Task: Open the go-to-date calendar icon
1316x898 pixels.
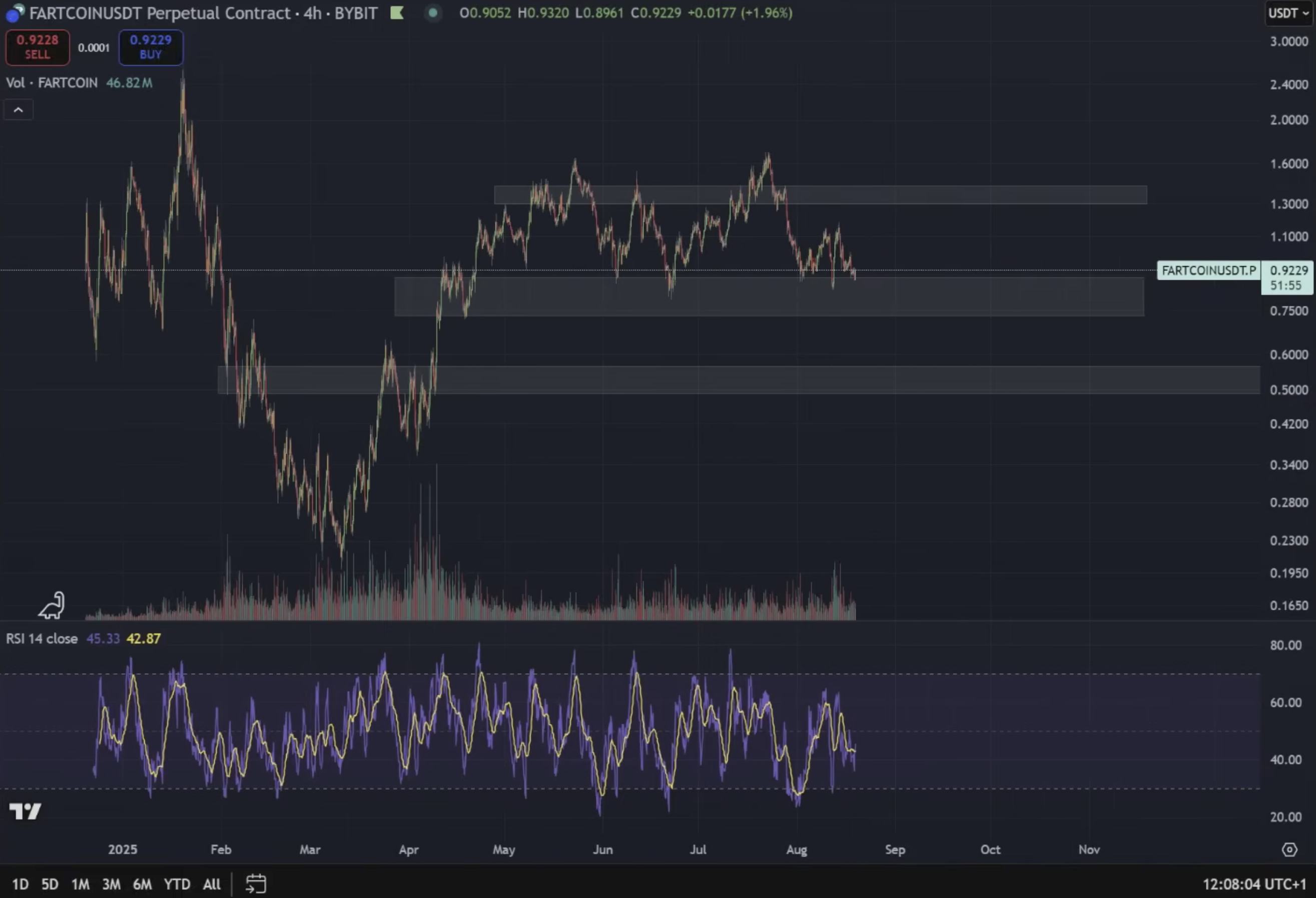Action: 256,884
